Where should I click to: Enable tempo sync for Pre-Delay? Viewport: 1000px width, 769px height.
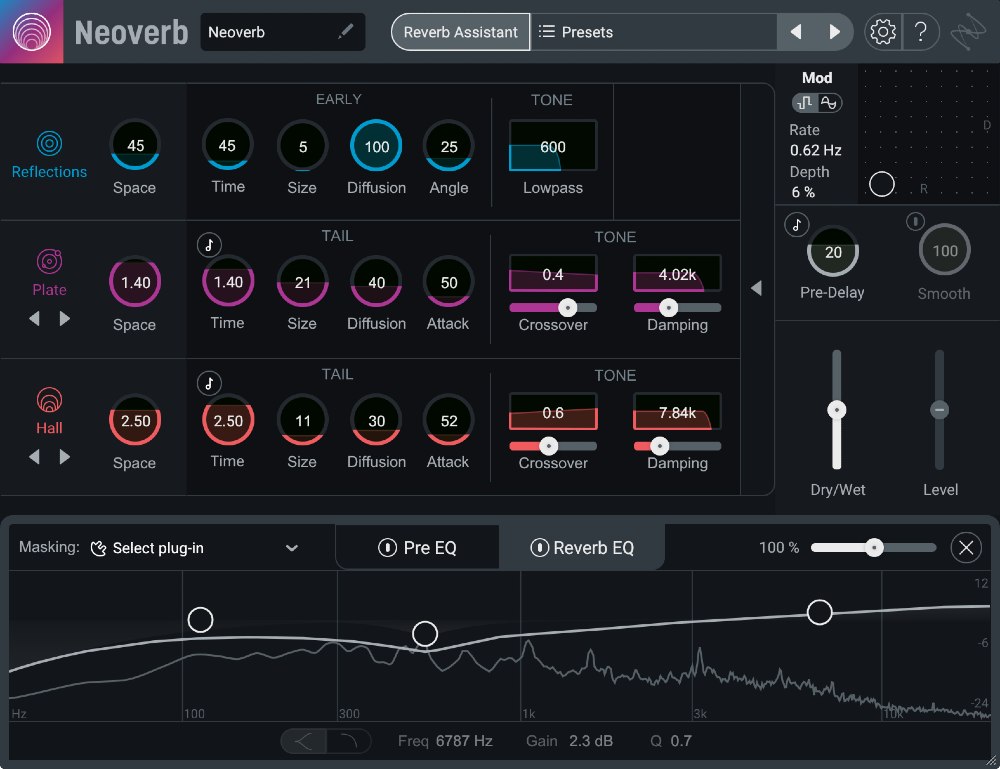click(796, 224)
